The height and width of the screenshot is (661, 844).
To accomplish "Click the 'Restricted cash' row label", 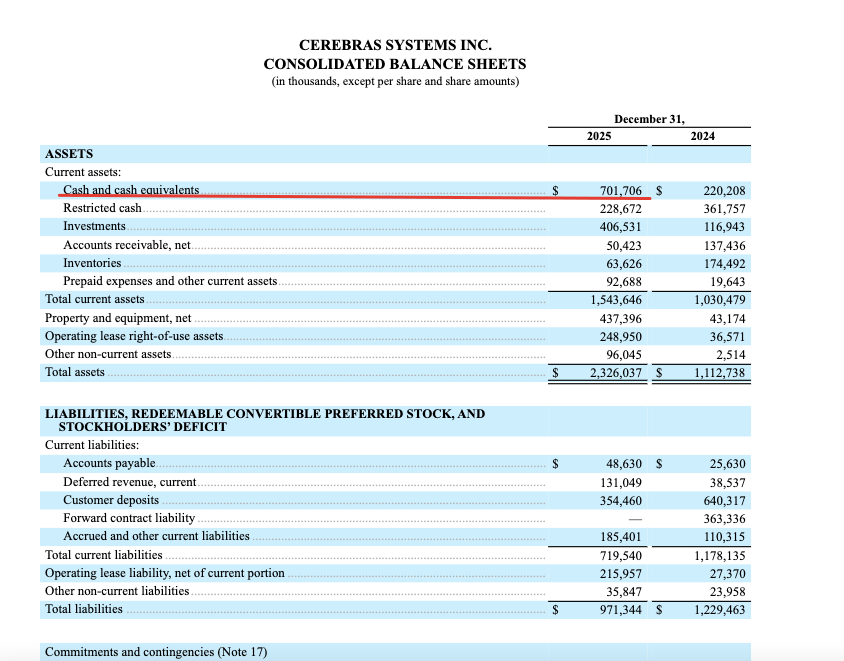I will click(x=102, y=208).
